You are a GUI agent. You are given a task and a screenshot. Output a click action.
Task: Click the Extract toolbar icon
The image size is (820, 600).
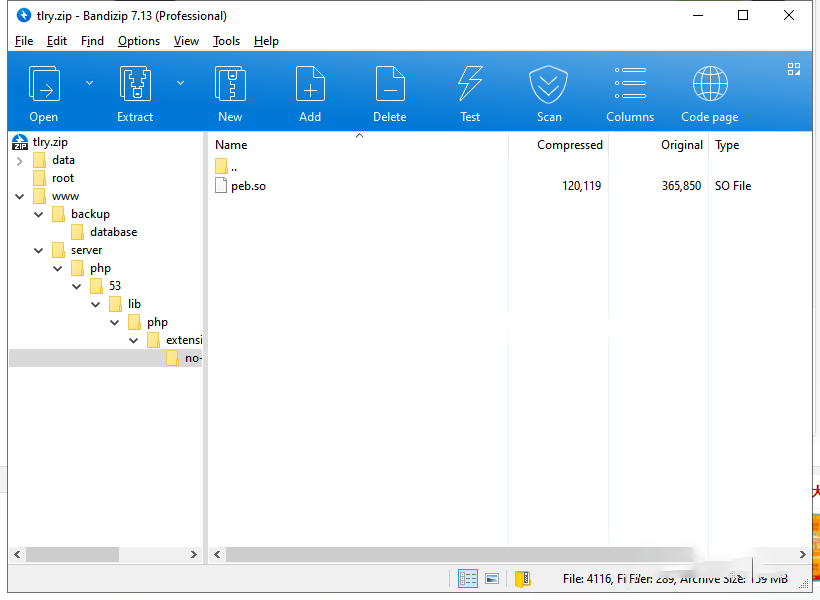coord(135,84)
